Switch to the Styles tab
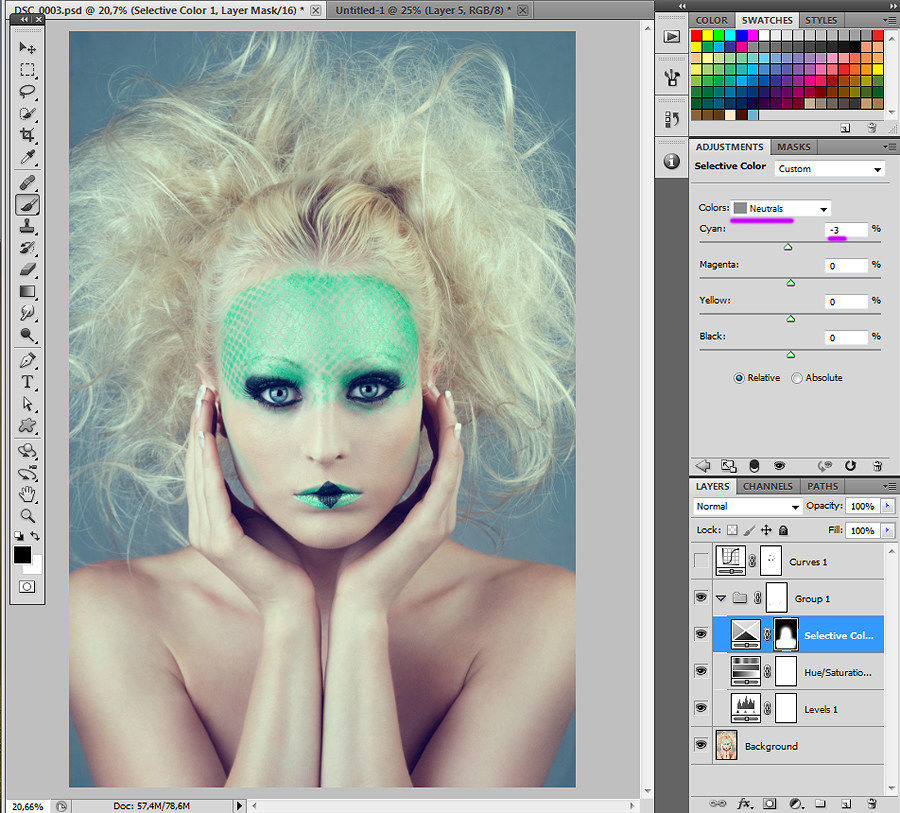 [x=821, y=20]
